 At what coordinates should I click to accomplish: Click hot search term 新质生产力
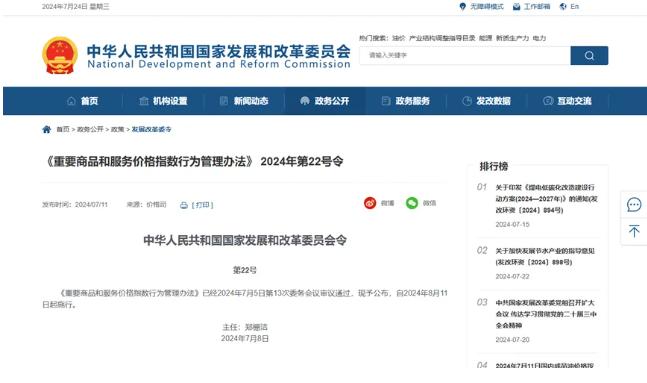click(x=512, y=38)
